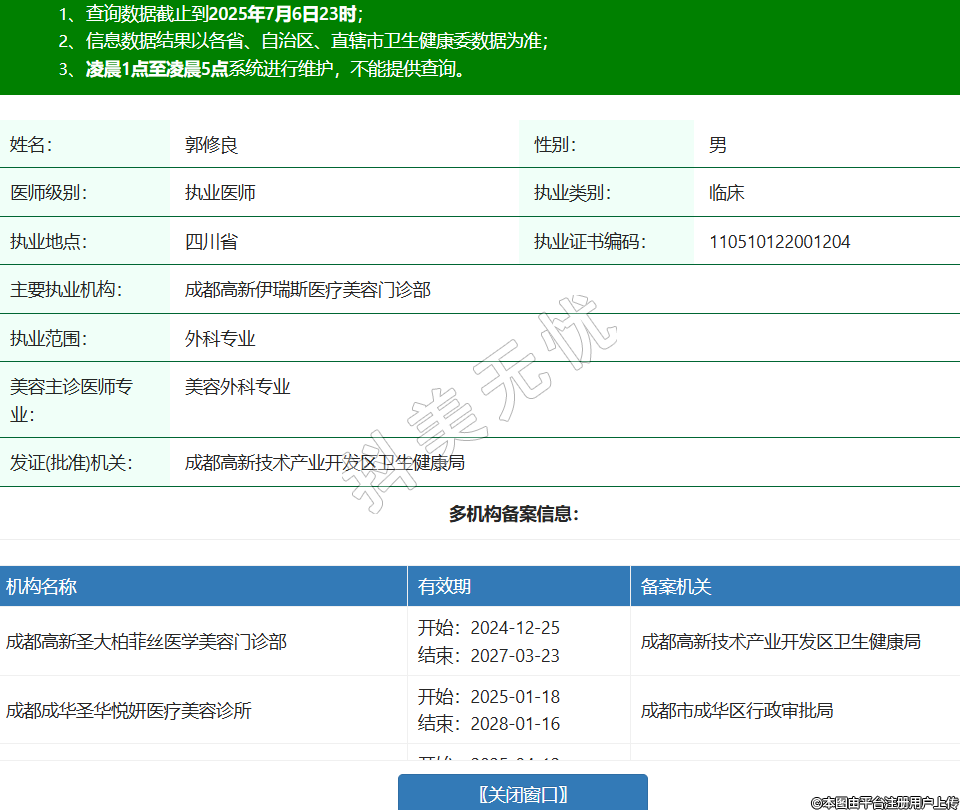
Task: Click the 关闭窗口 button
Action: coord(522,794)
